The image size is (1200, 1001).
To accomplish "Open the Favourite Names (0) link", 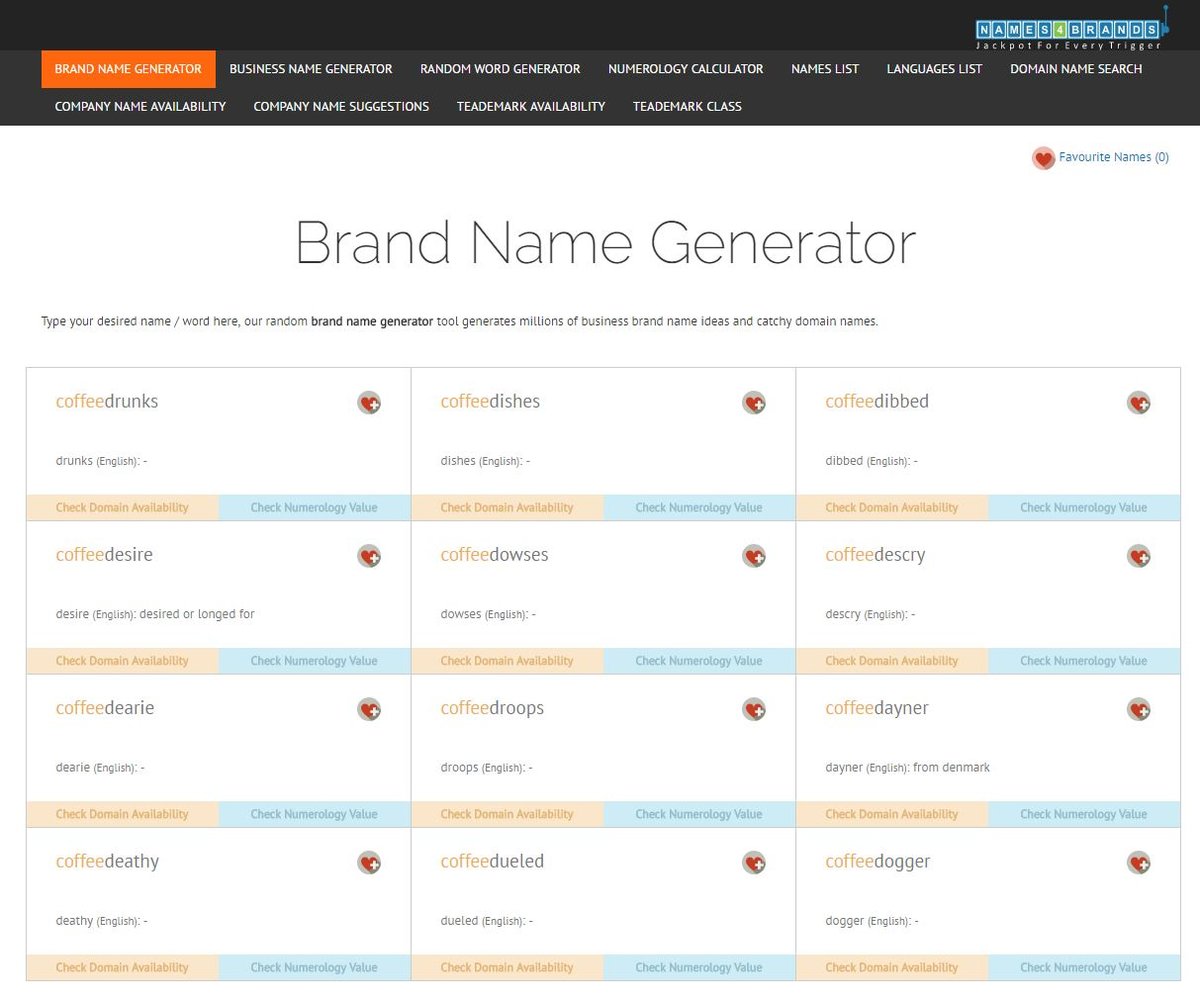I will click(x=1113, y=157).
